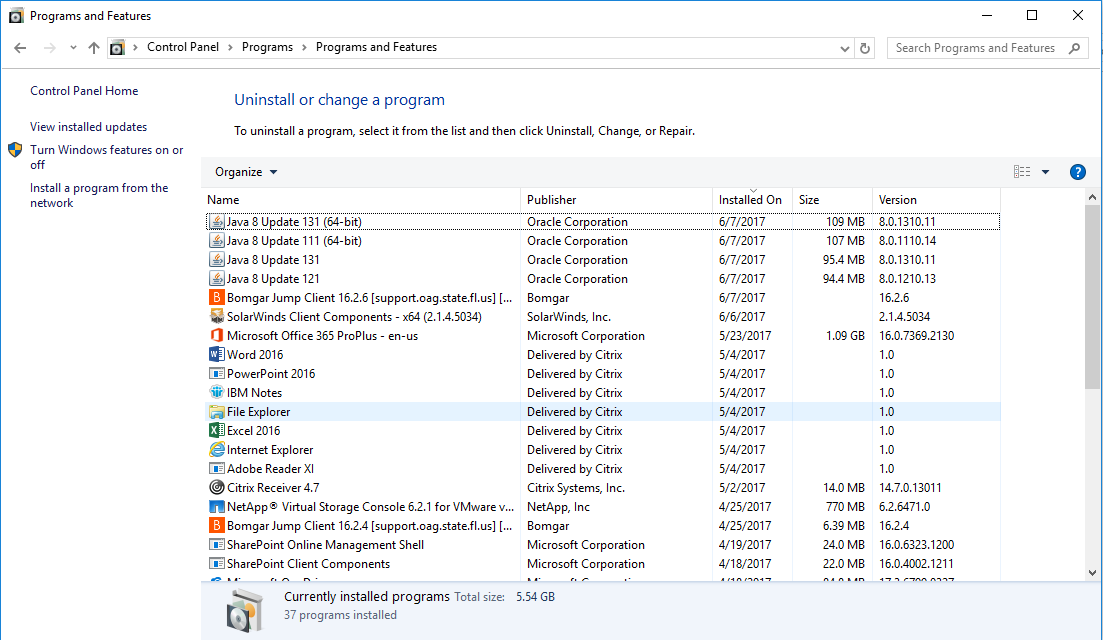Navigate to the Programs breadcrumb
This screenshot has height=640, width=1103.
(x=267, y=47)
